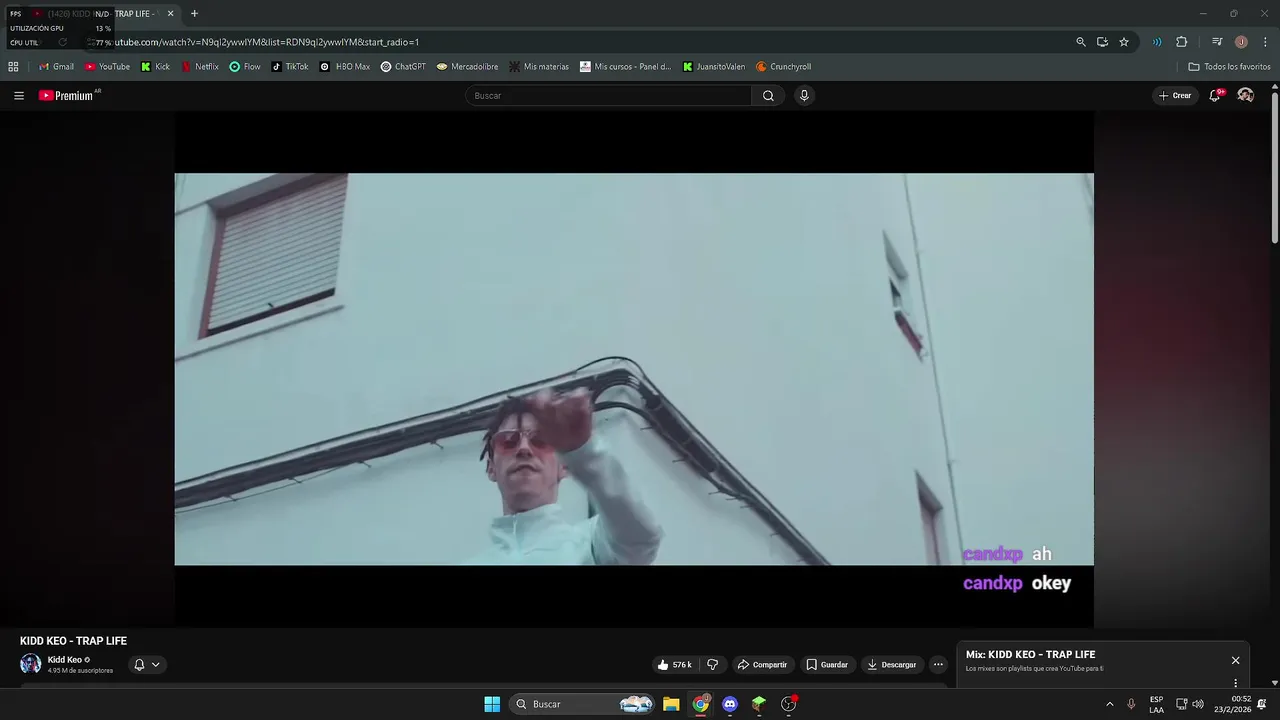This screenshot has width=1280, height=720.
Task: Open File Explorer from taskbar
Action: point(671,704)
